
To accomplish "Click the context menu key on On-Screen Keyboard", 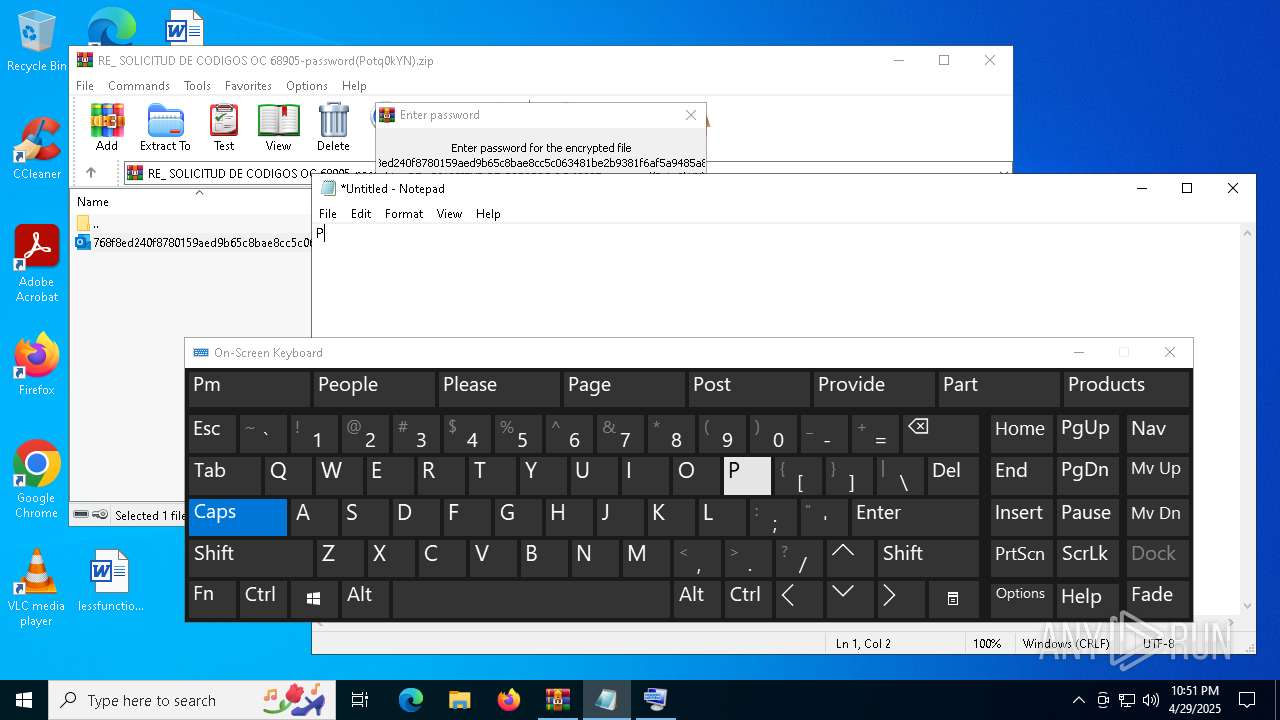I will click(x=953, y=599).
